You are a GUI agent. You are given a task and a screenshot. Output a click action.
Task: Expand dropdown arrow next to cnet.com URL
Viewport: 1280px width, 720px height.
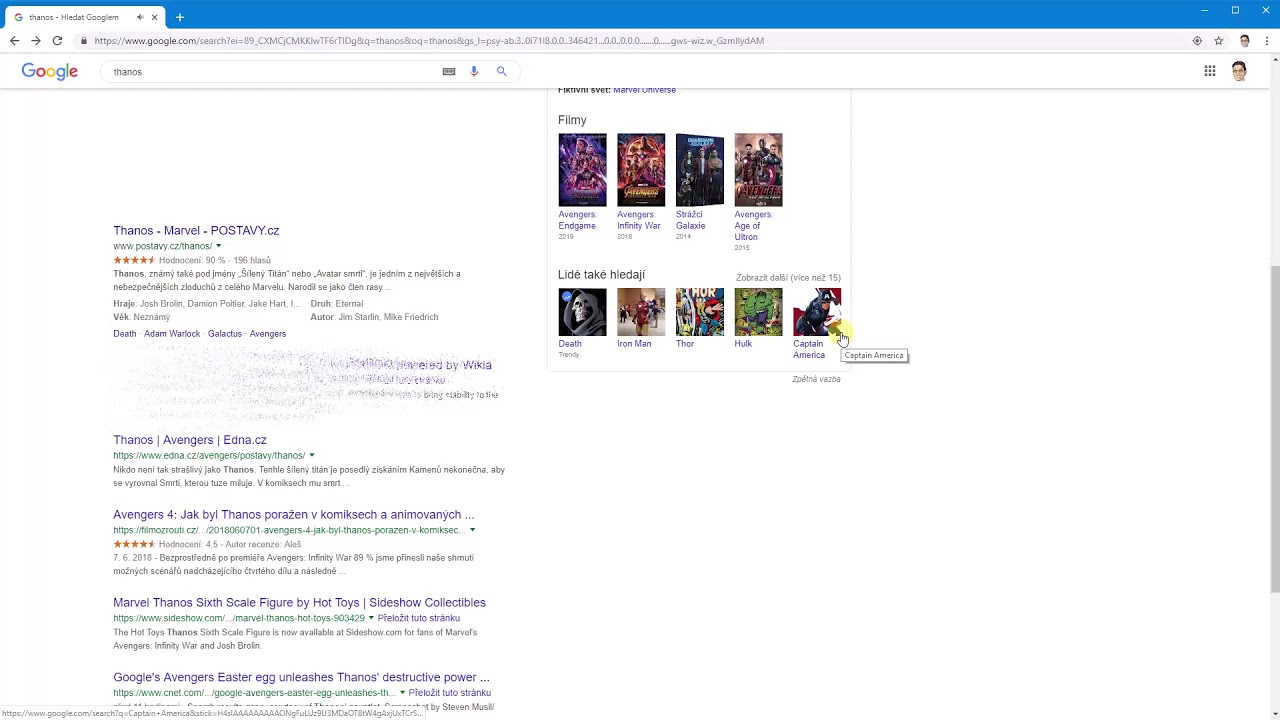click(403, 693)
